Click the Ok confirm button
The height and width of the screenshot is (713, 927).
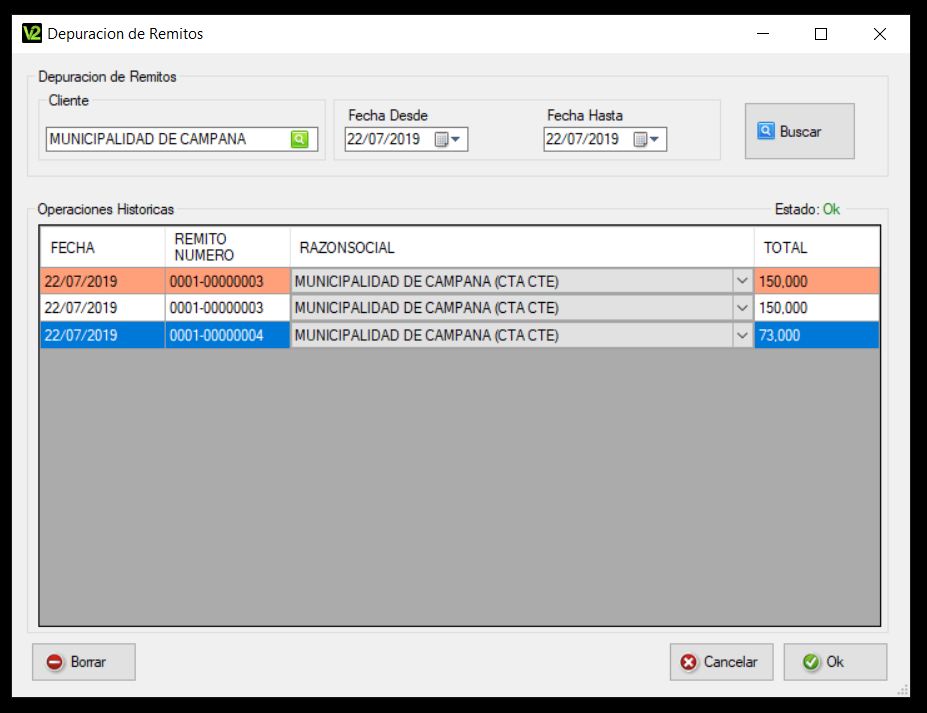(x=835, y=662)
